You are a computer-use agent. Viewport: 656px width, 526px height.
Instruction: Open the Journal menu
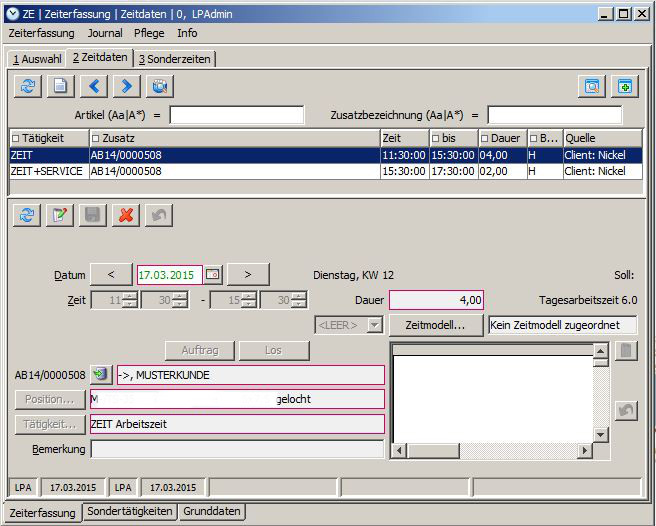tap(105, 33)
